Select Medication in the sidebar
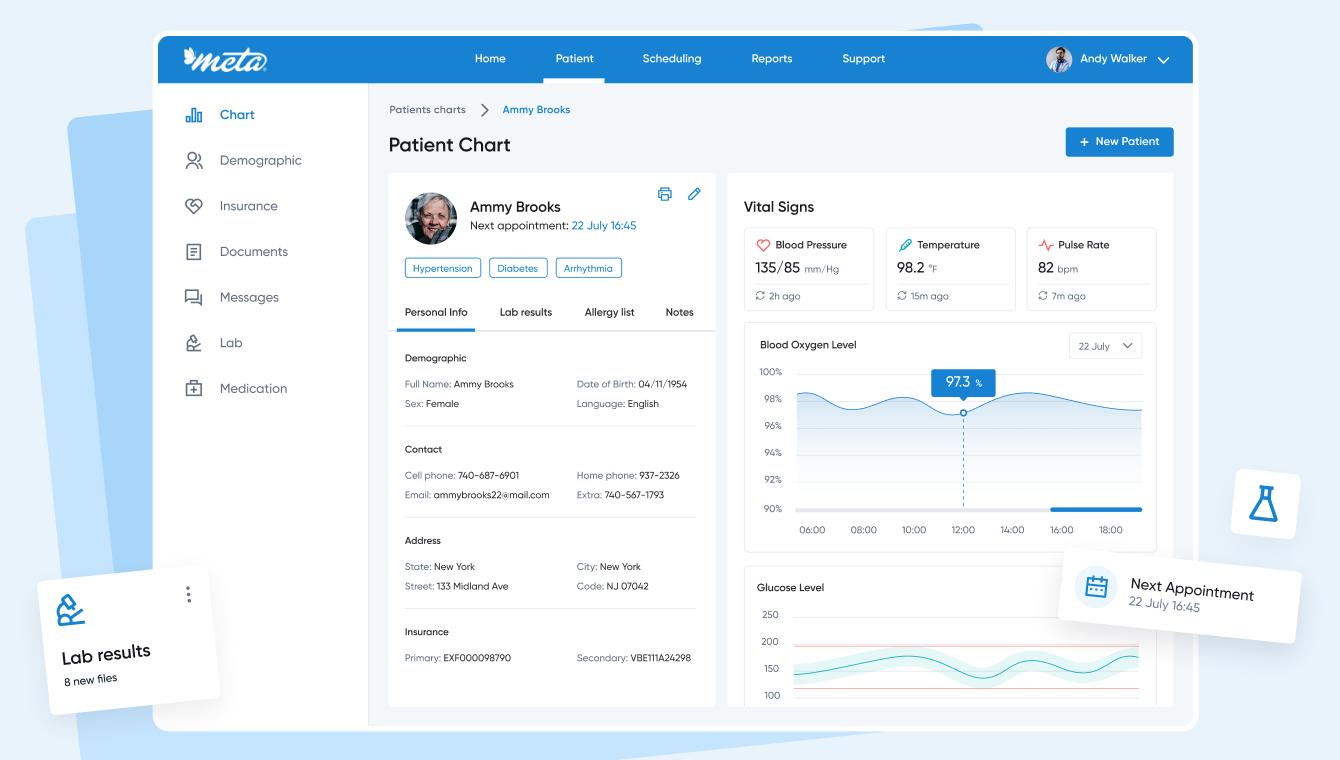Screen dimensions: 1340x760 (253, 388)
